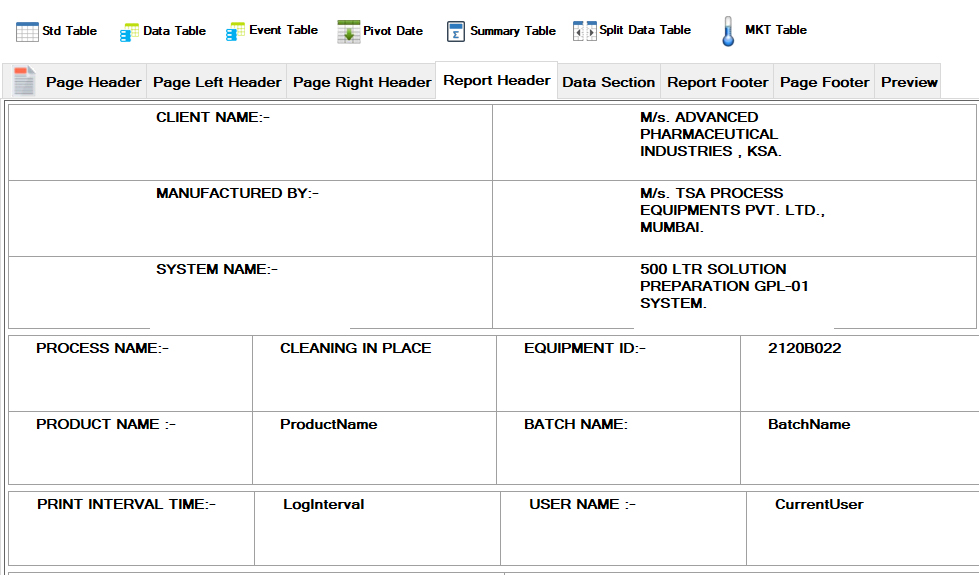This screenshot has height=575, width=979.
Task: Open the Preview tab
Action: tap(908, 82)
